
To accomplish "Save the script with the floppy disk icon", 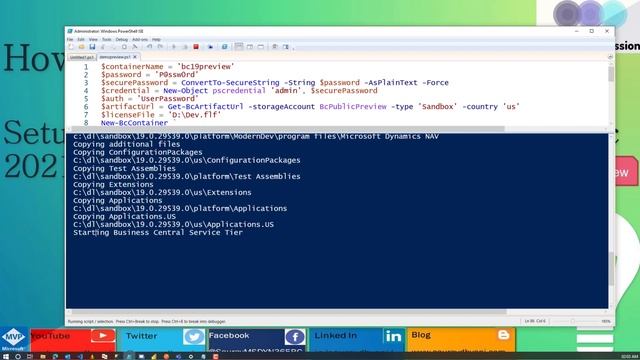I will (x=92, y=47).
